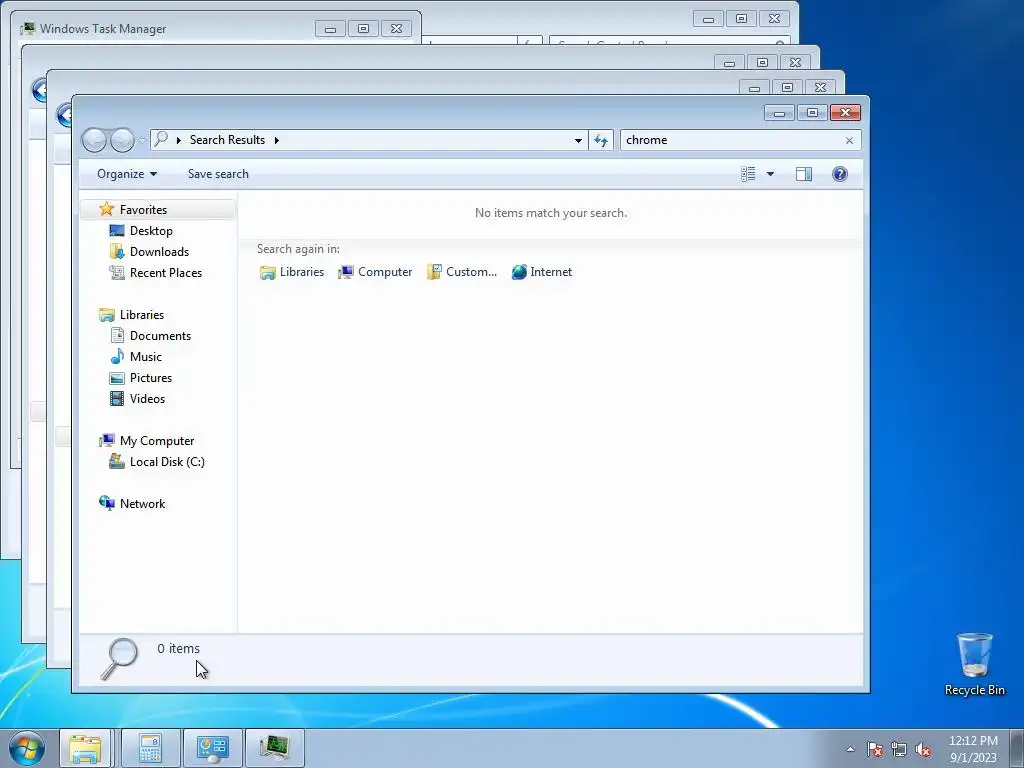The width and height of the screenshot is (1024, 768).
Task: Click the Start button
Action: tap(26, 748)
